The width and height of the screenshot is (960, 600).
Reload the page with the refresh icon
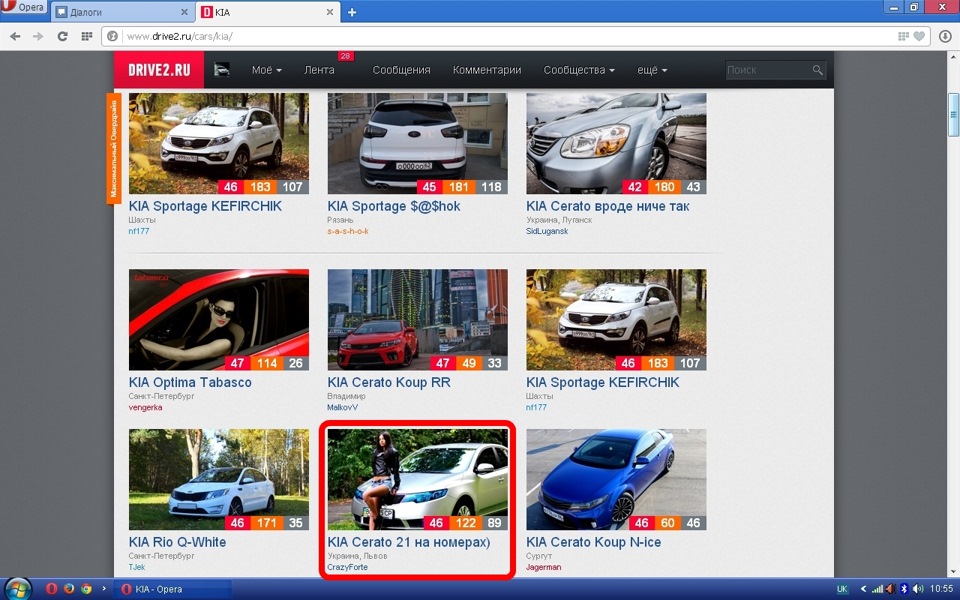pos(62,37)
